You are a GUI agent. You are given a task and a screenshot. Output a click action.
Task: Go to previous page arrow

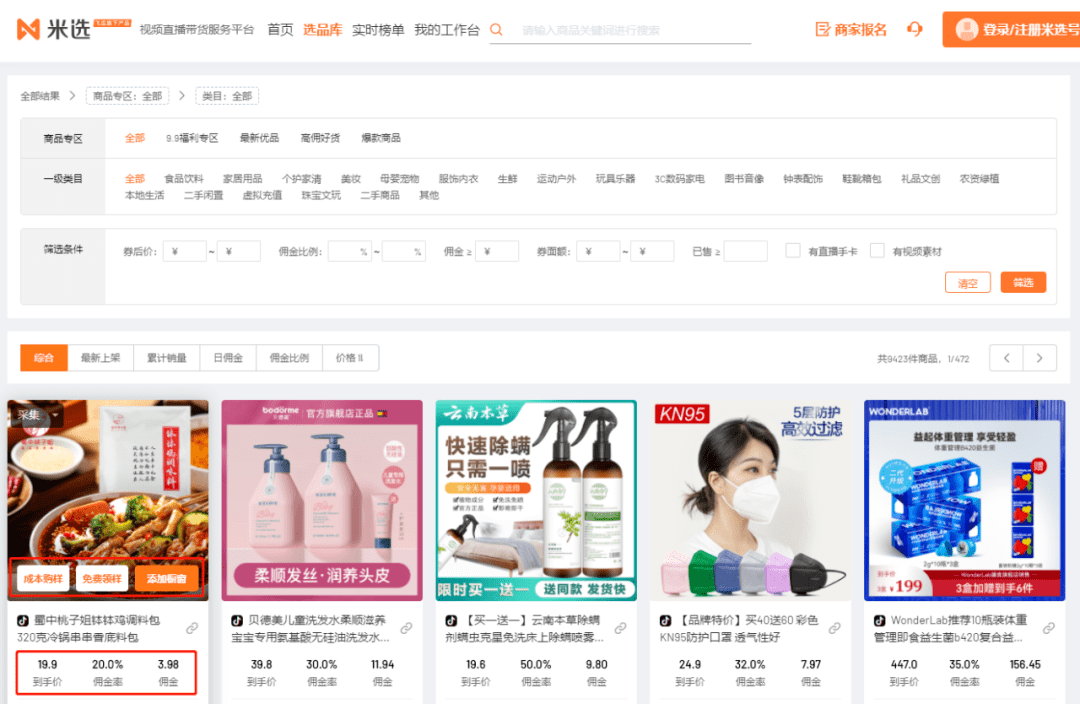click(x=1006, y=358)
